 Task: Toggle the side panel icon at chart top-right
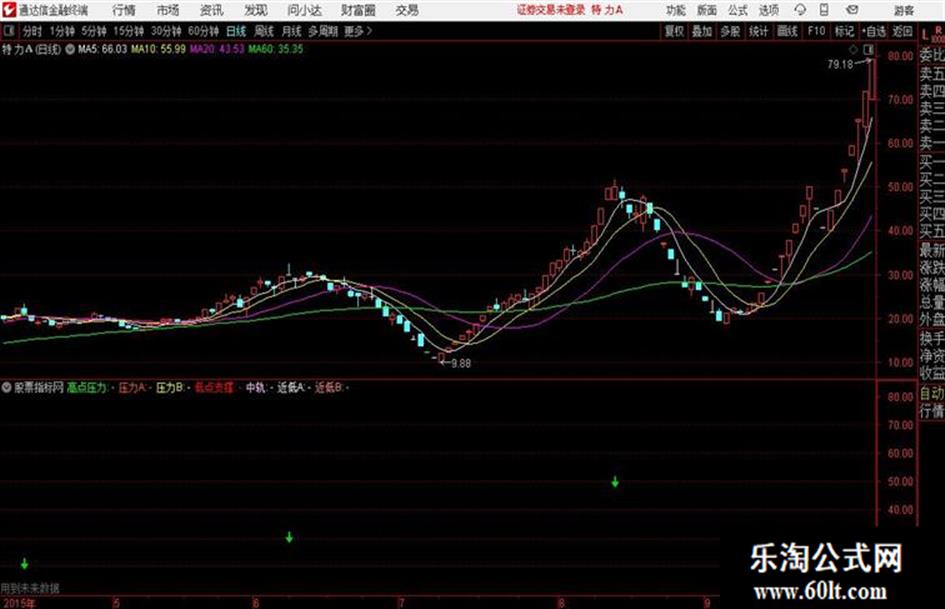pos(868,49)
